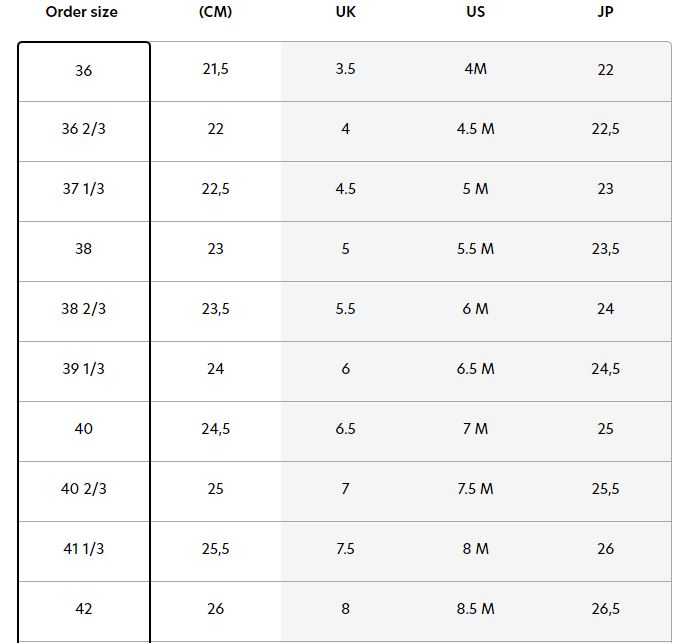Image resolution: width=693 pixels, height=643 pixels.
Task: Choose order size 40 2/3 cell
Action: pyautogui.click(x=84, y=489)
